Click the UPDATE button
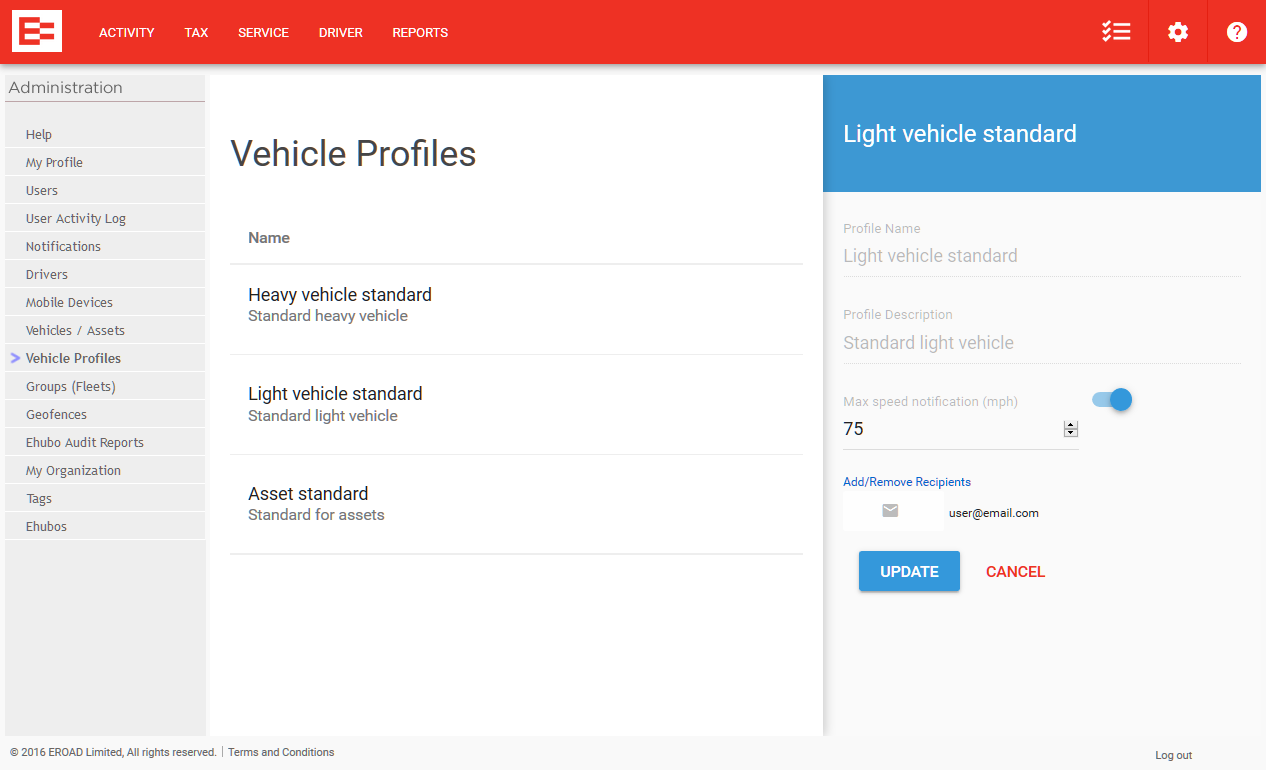The width and height of the screenshot is (1266, 770). point(908,571)
